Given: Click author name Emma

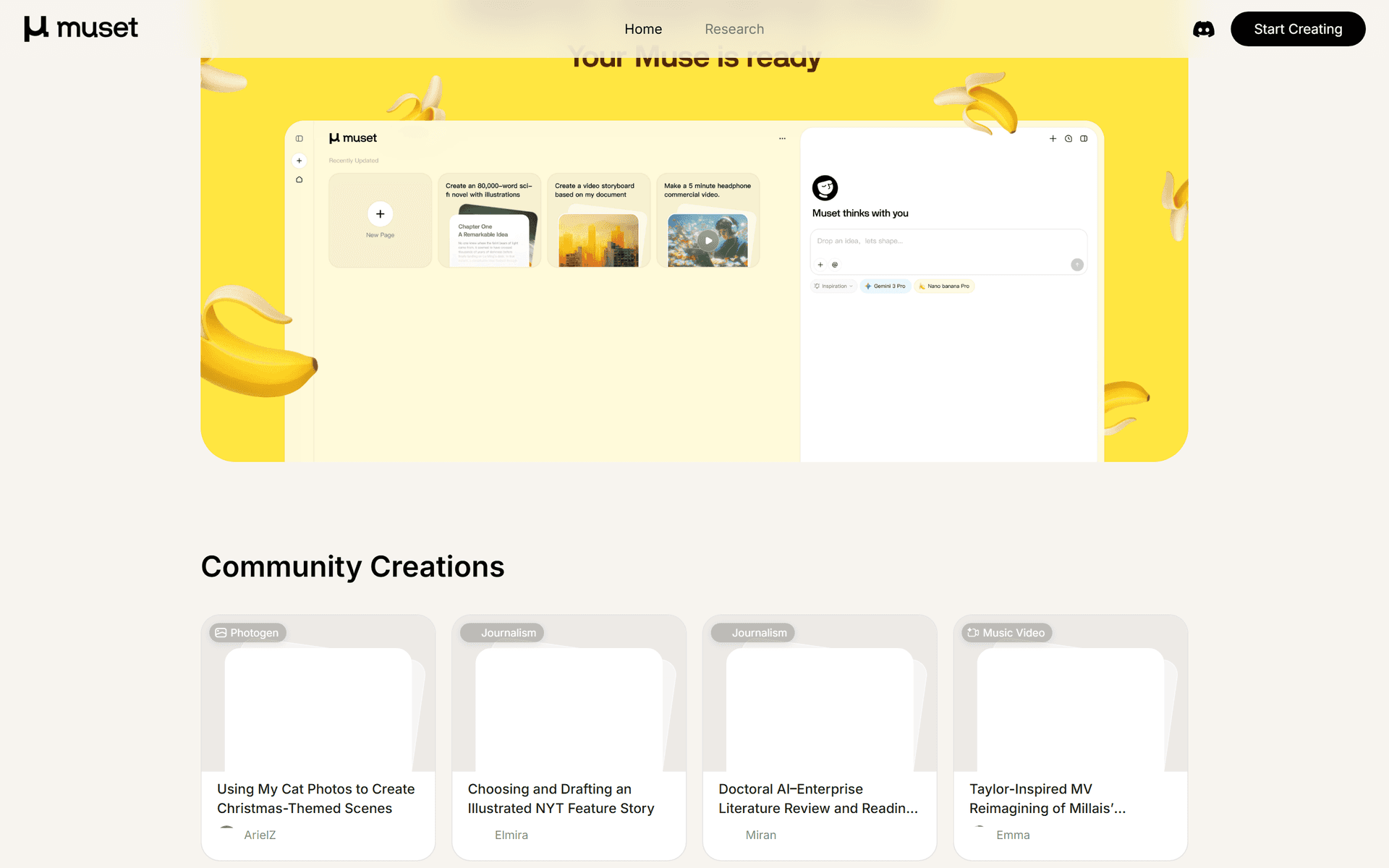Looking at the screenshot, I should [1013, 835].
